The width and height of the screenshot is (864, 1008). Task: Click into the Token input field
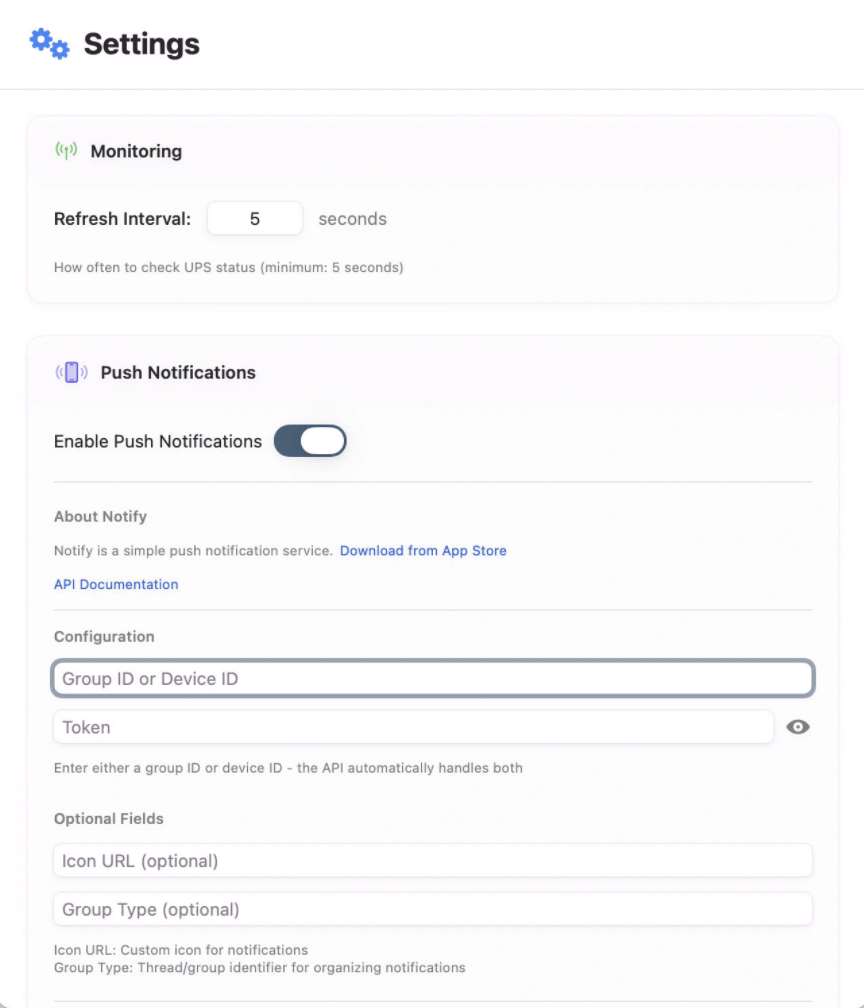click(413, 727)
